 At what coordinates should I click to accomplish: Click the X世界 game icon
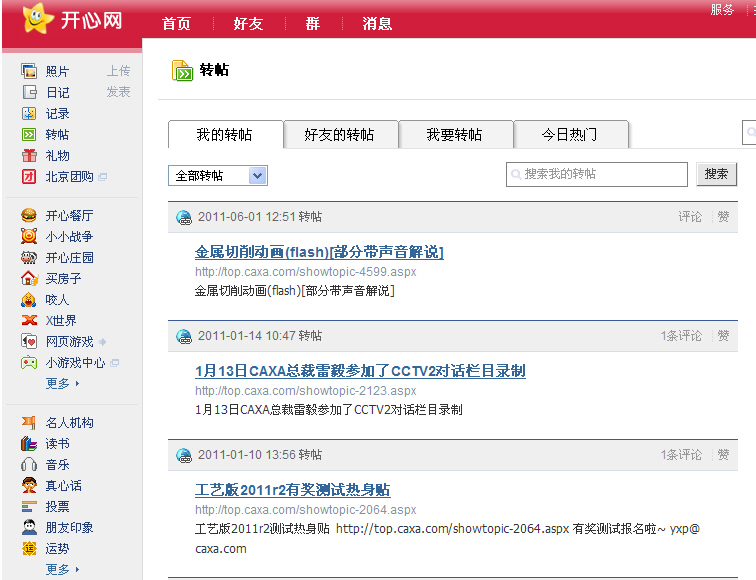point(29,320)
